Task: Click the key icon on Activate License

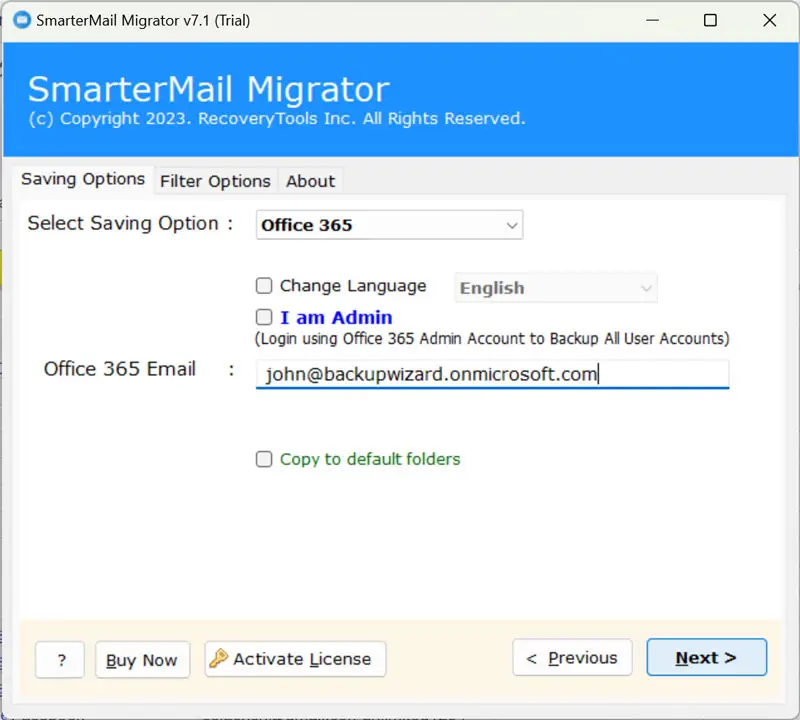Action: pos(219,658)
